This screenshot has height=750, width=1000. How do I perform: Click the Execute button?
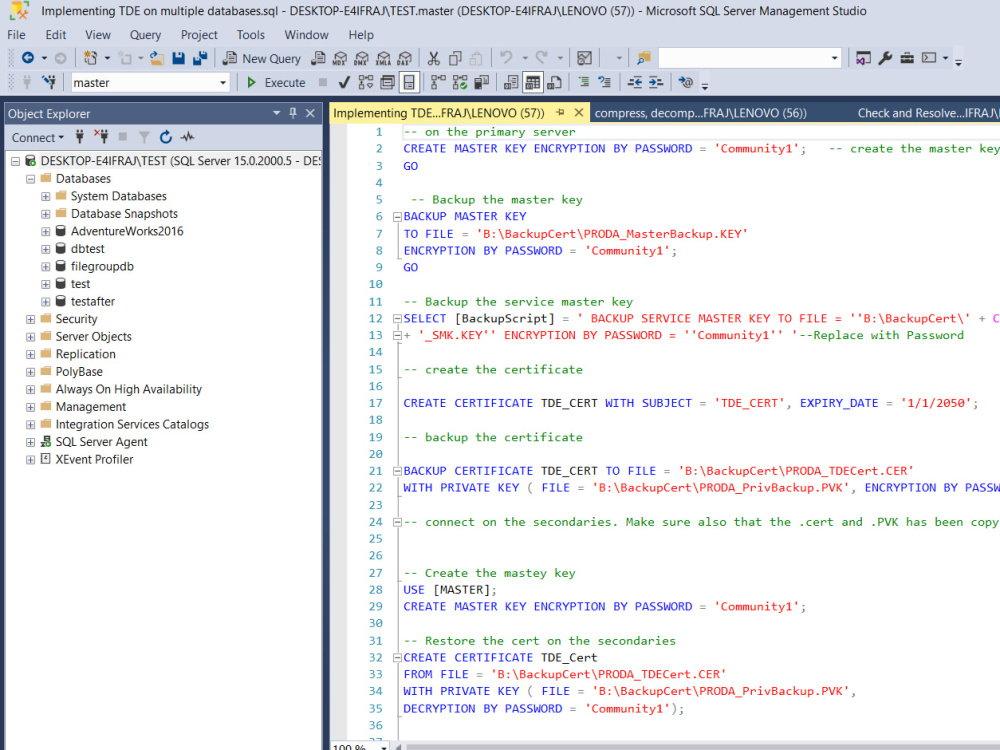click(x=277, y=82)
